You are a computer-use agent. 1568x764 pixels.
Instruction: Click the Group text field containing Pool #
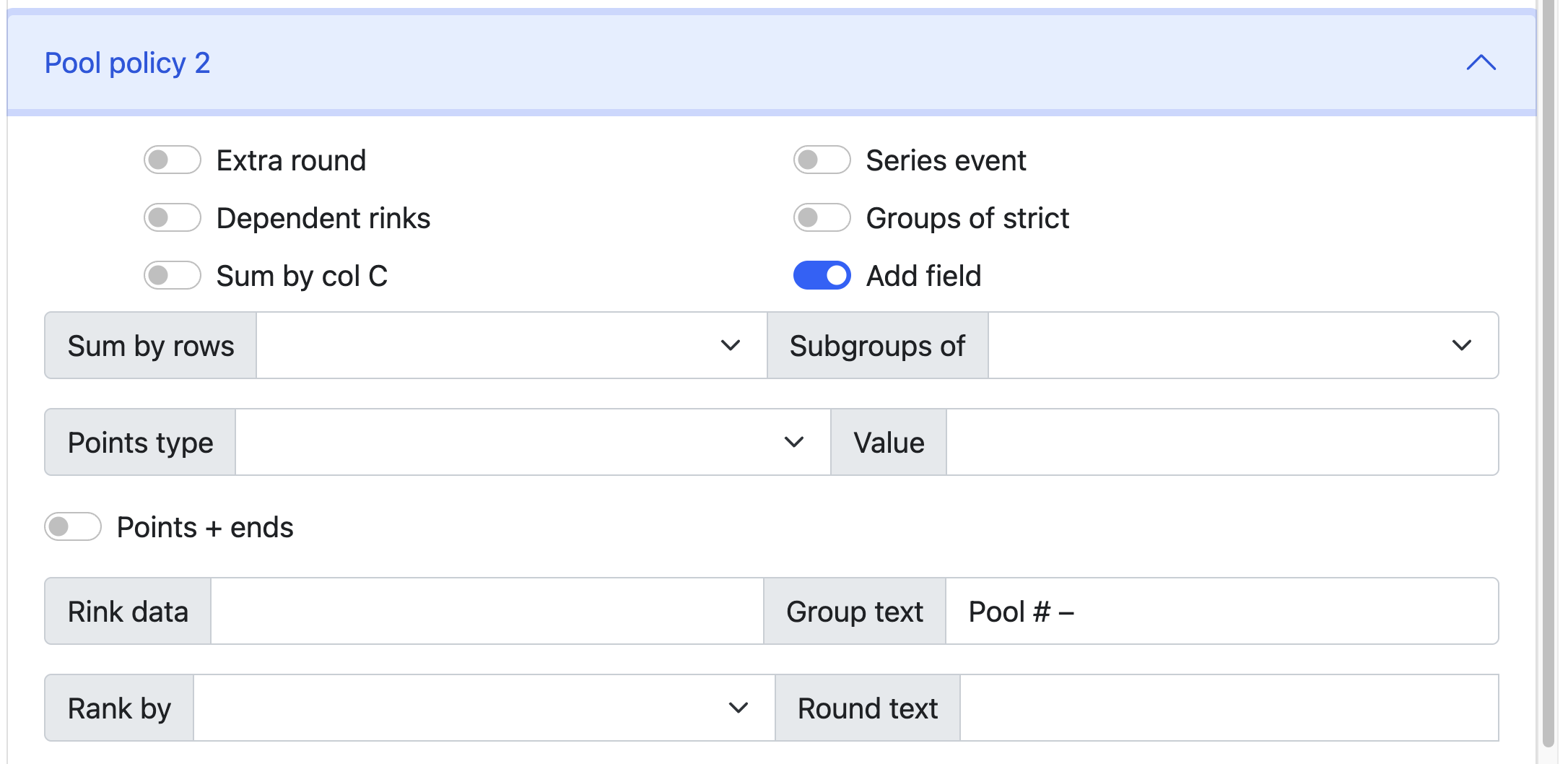pos(1221,611)
